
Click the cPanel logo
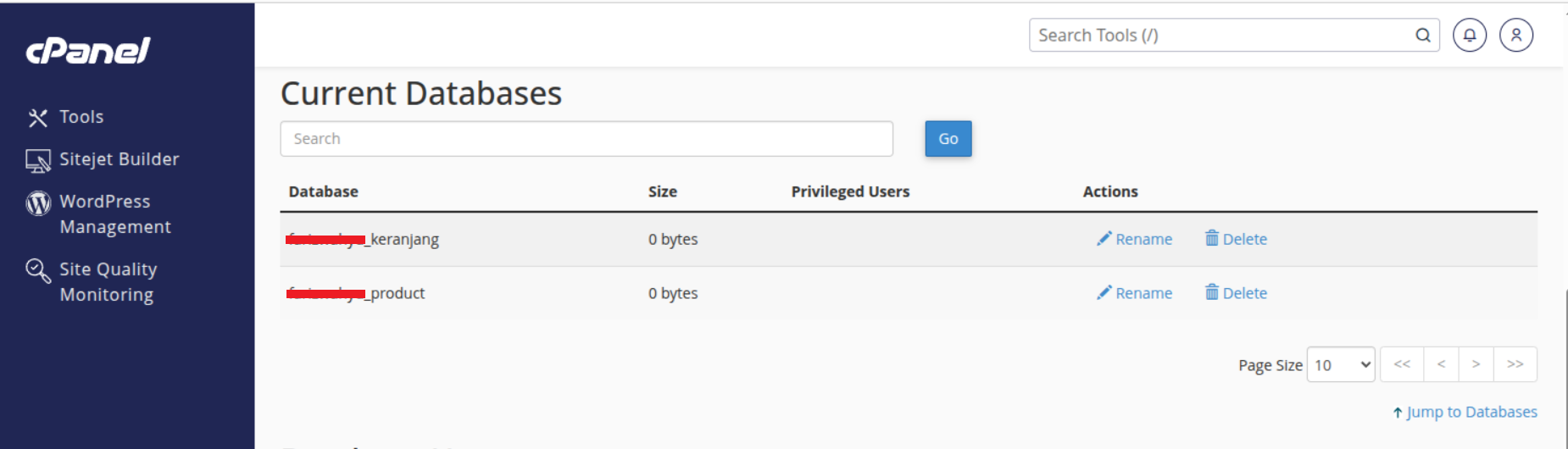pyautogui.click(x=88, y=51)
